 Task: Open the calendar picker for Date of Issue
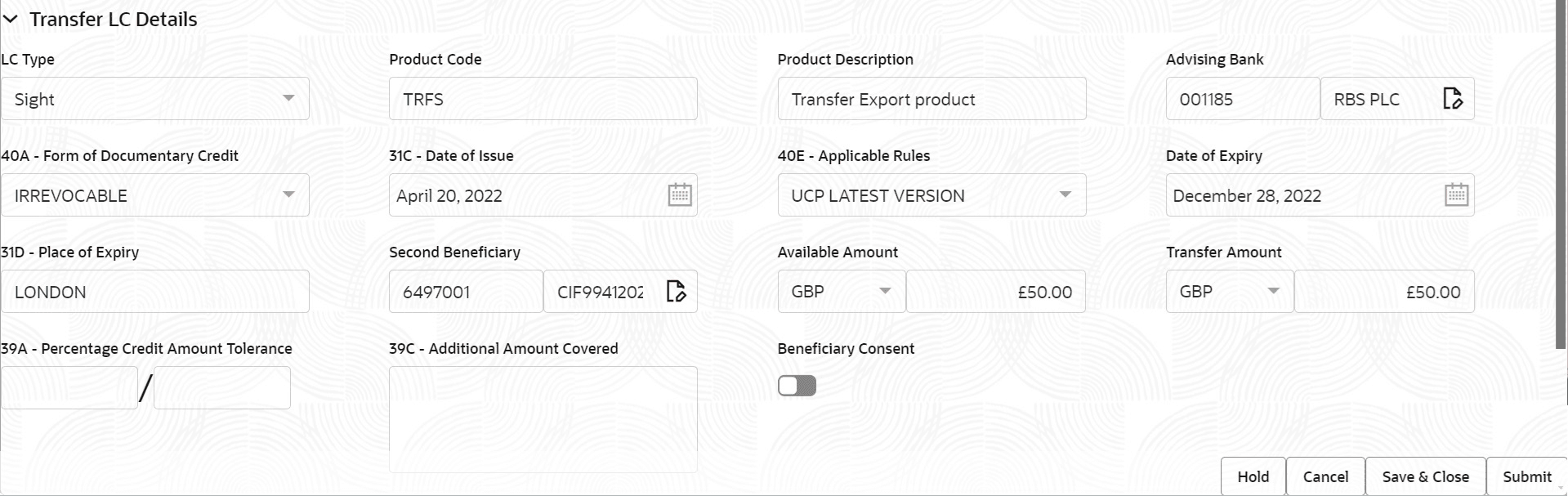679,194
